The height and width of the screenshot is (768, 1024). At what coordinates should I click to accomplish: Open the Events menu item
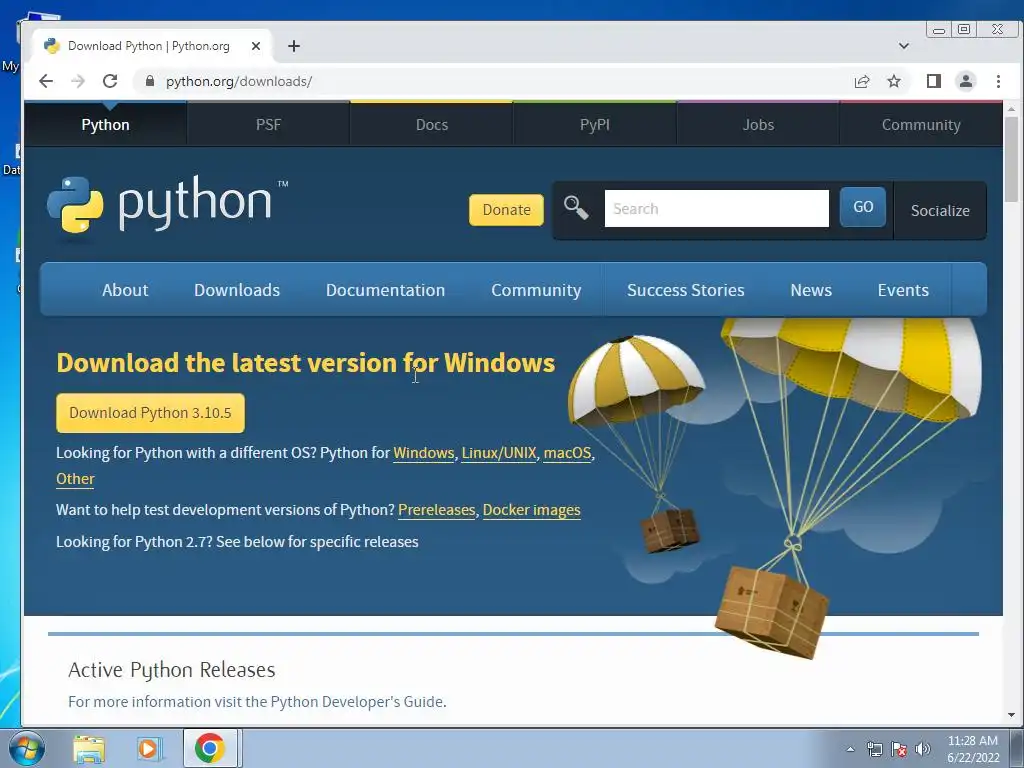click(x=903, y=290)
